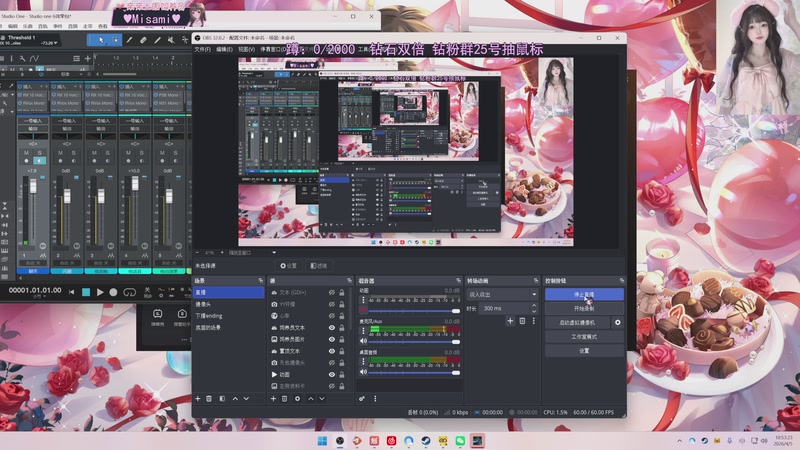Select Range tool in Studio One toolbar
800x450 pixels.
point(115,40)
